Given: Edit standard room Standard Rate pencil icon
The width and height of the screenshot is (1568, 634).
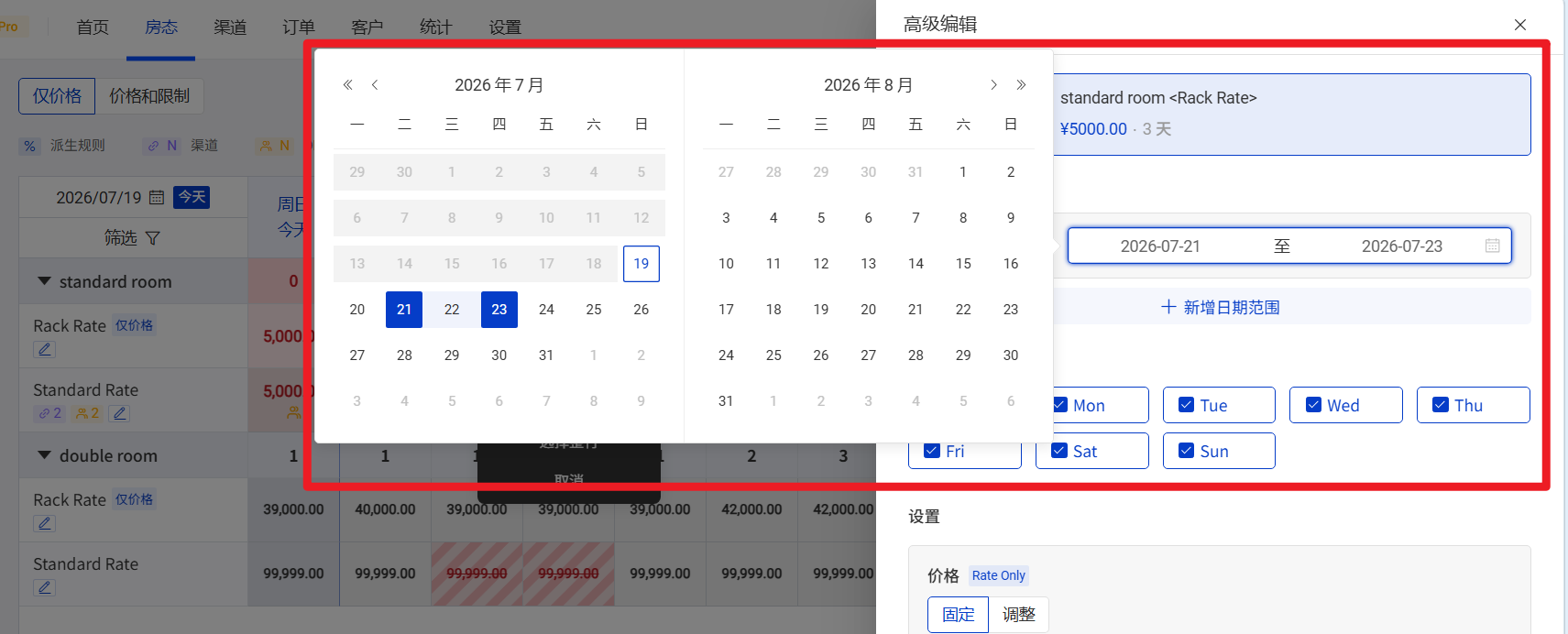Looking at the screenshot, I should pos(119,413).
